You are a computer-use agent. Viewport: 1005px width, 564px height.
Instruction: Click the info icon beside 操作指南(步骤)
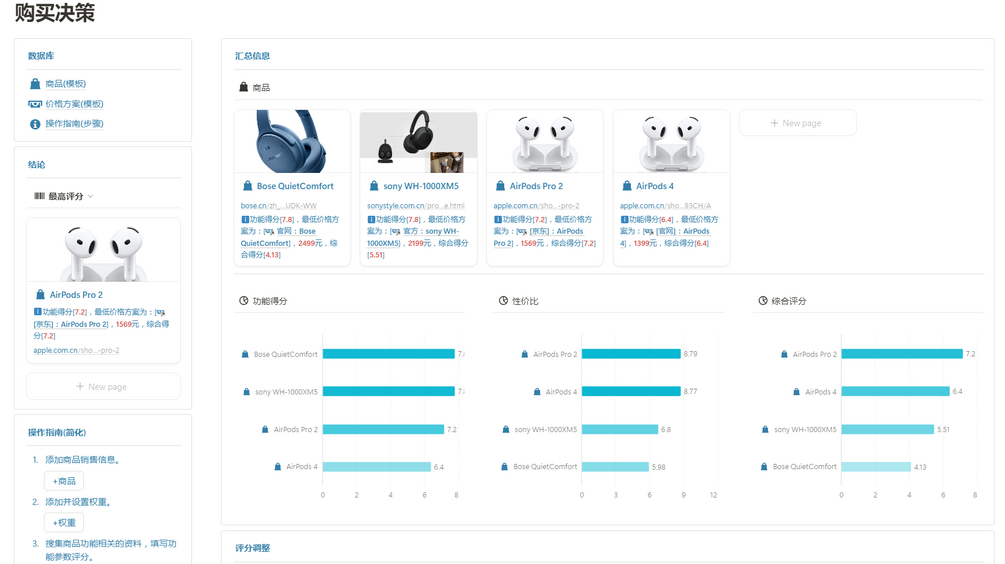coord(35,124)
